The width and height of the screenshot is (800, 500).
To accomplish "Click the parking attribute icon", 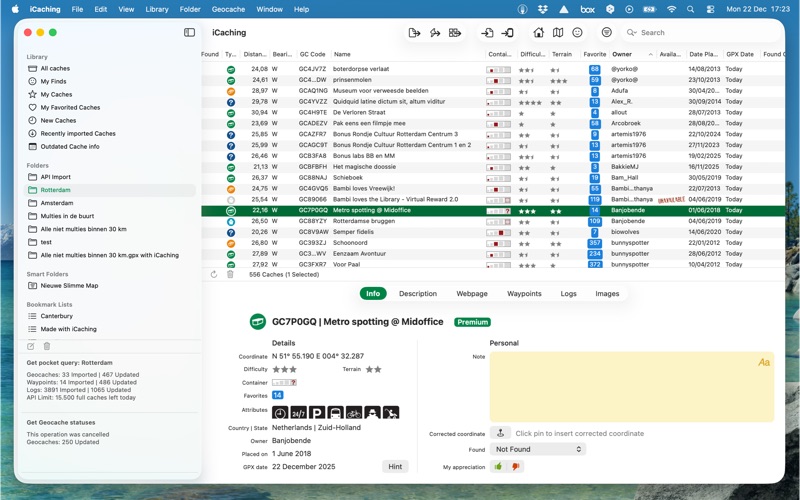I will [317, 412].
